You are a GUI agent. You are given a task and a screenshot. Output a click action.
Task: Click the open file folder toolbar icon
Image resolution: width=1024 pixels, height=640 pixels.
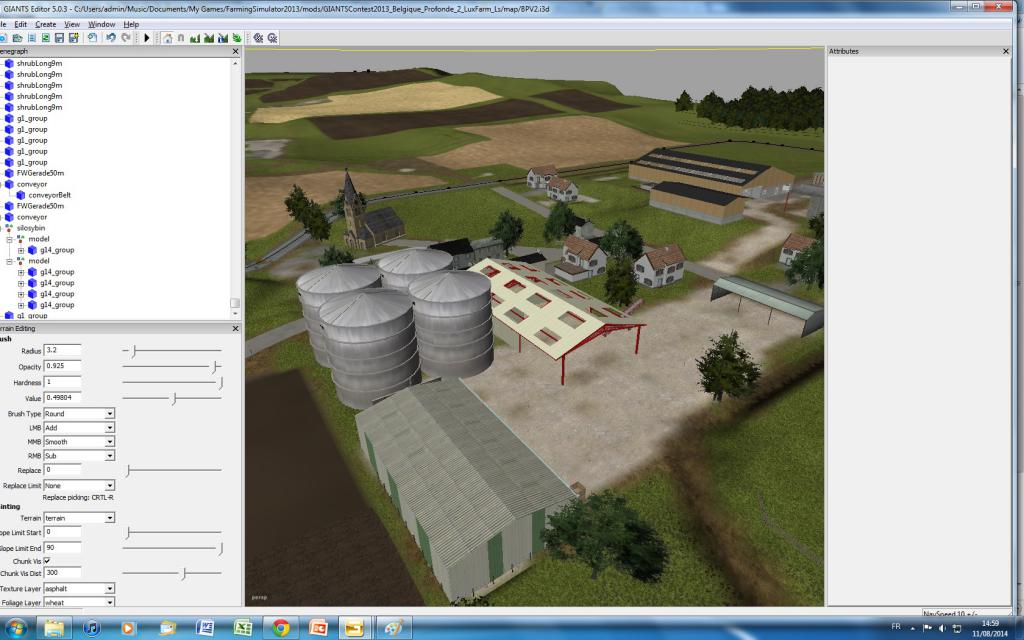click(18, 38)
